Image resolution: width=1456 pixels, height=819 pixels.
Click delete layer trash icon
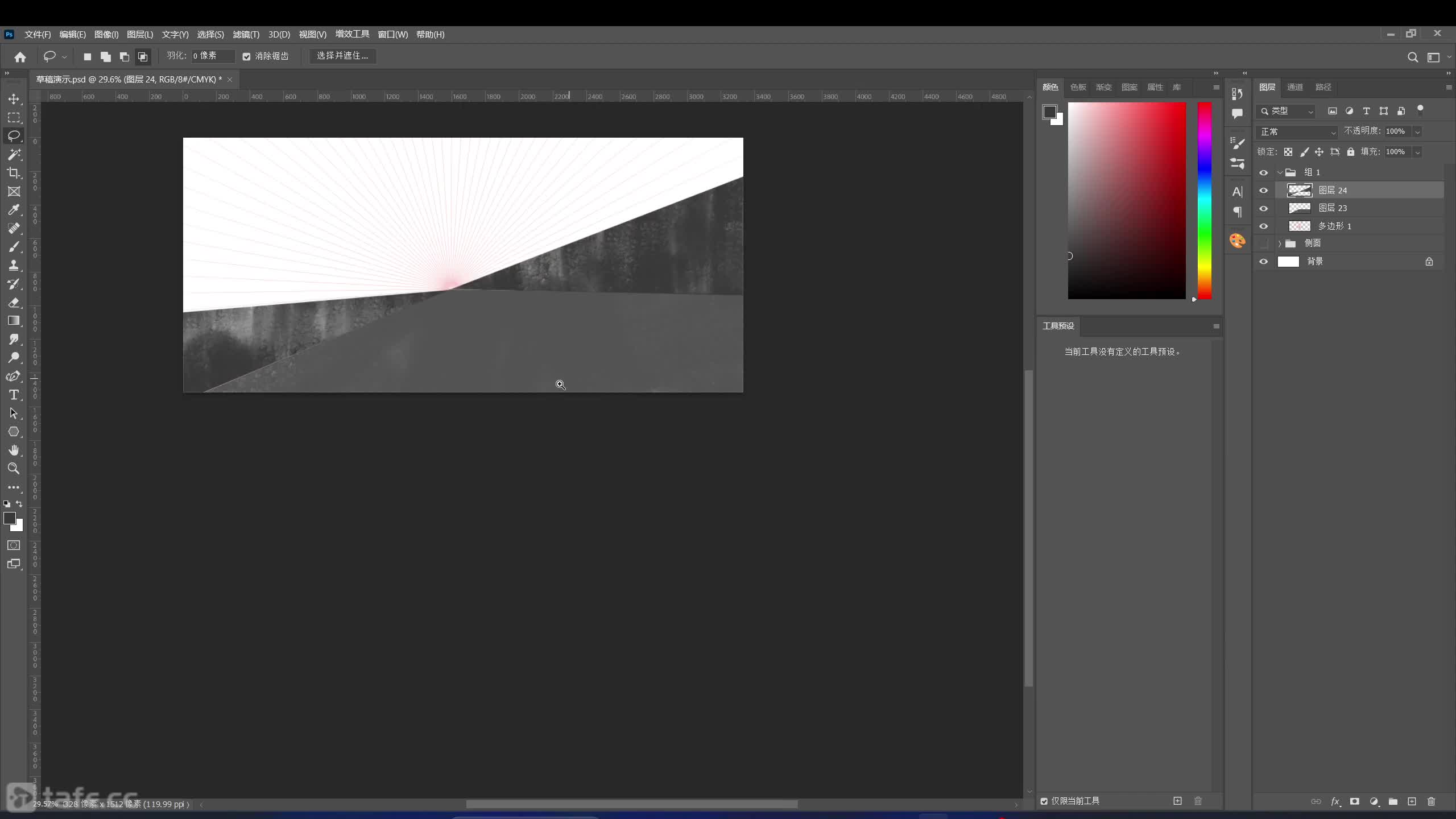click(1431, 801)
